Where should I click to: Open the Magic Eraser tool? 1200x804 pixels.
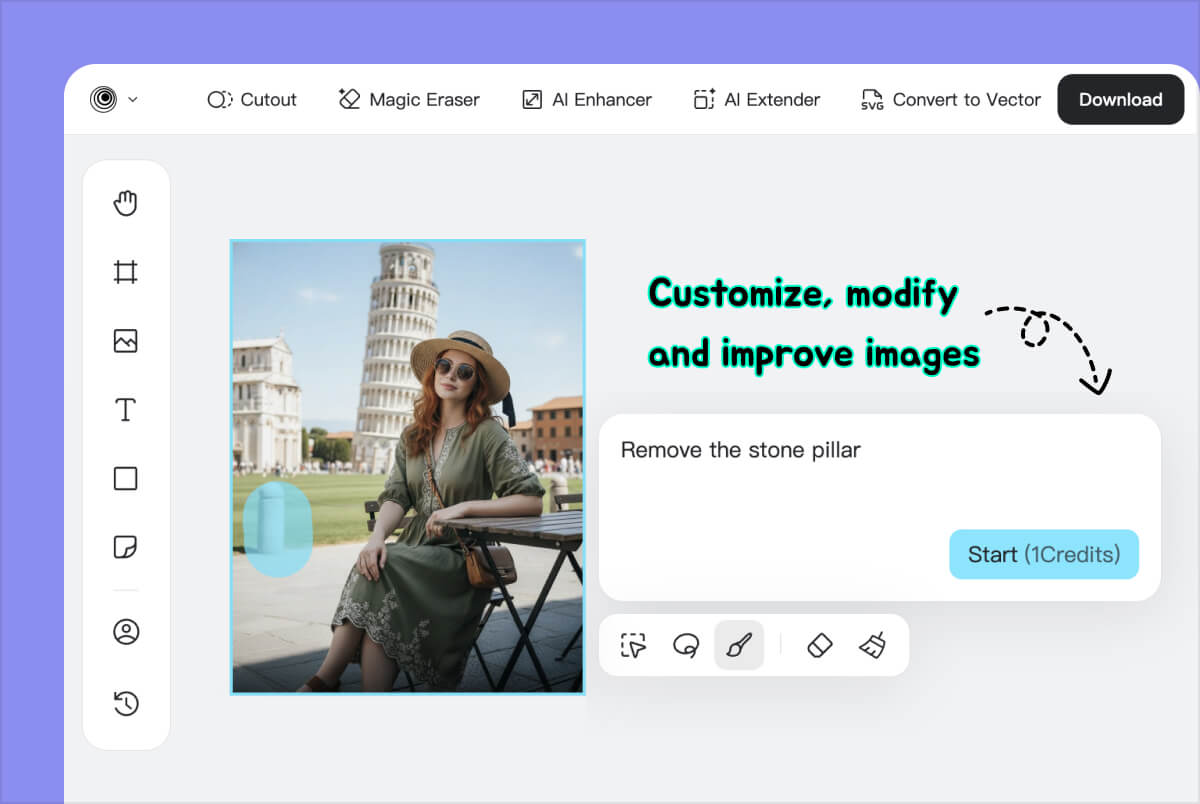coord(409,100)
